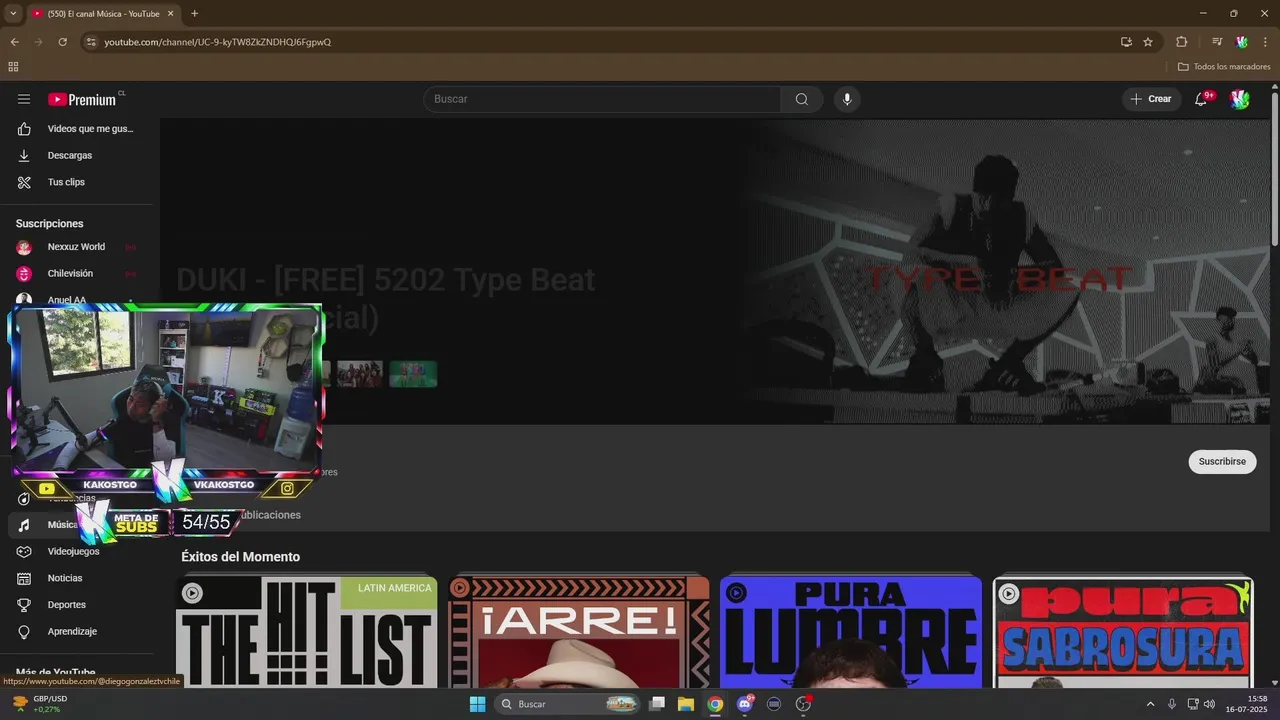Click the search magnifier button
Screen dimensions: 1280x720
[802, 99]
